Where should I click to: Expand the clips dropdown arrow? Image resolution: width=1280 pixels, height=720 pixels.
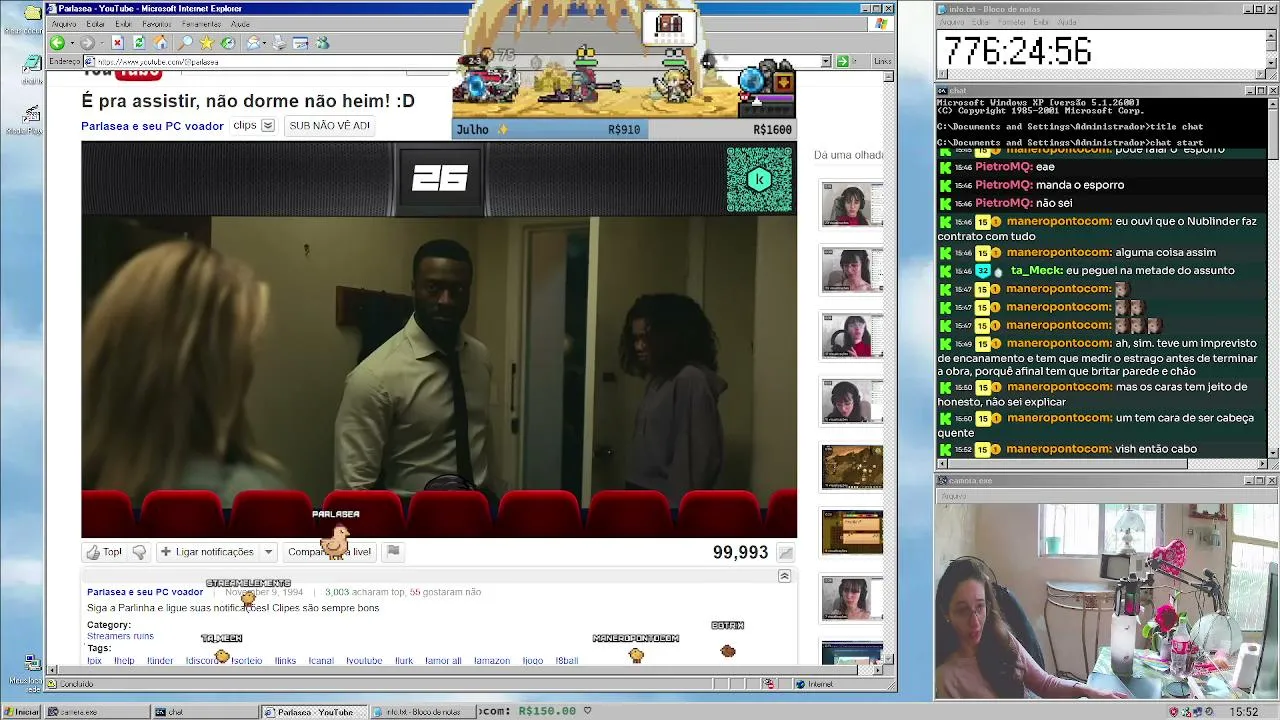tap(267, 126)
